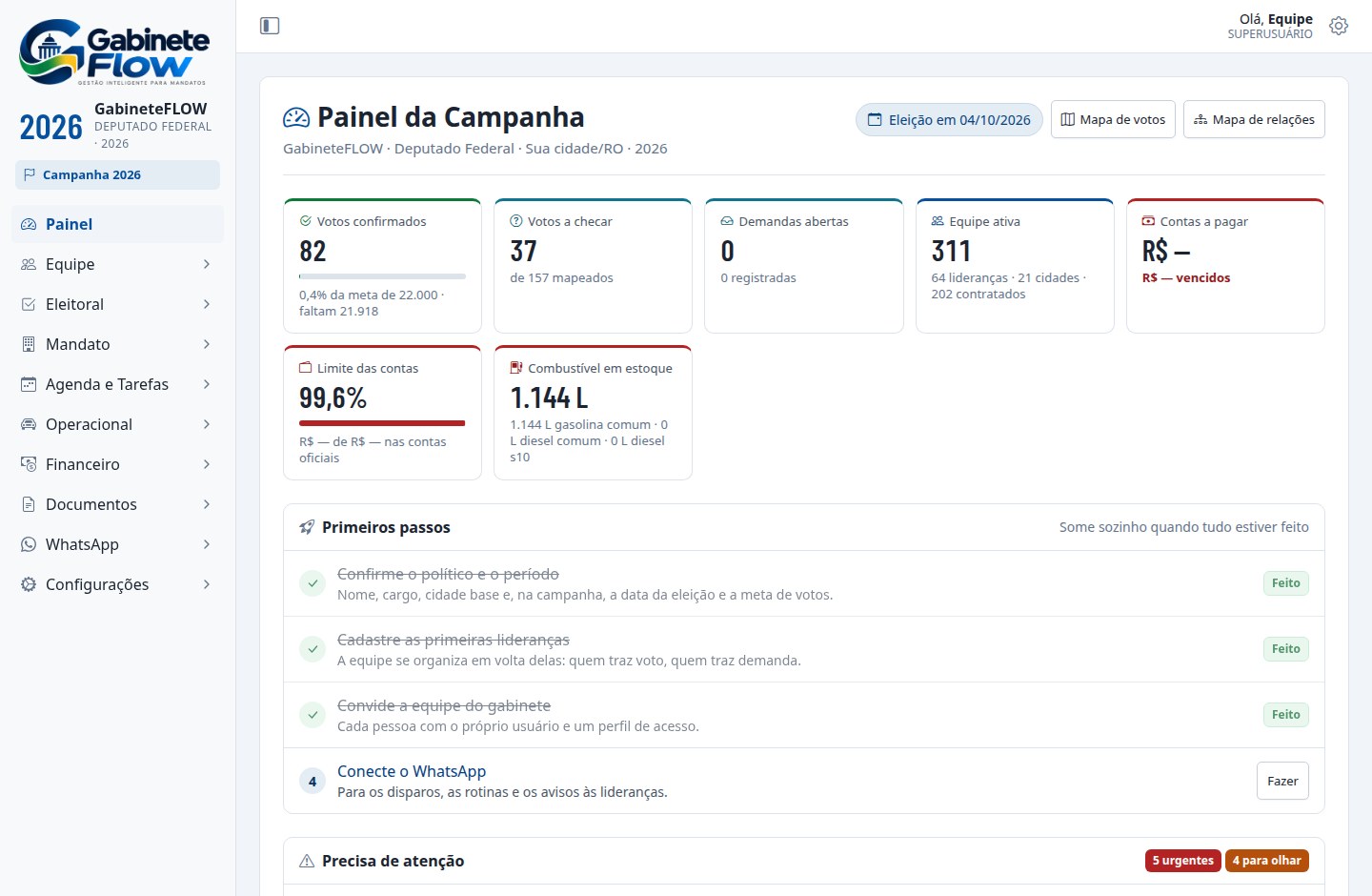
Task: Expand the Agenda e Tarefas chevron
Action: 207,384
